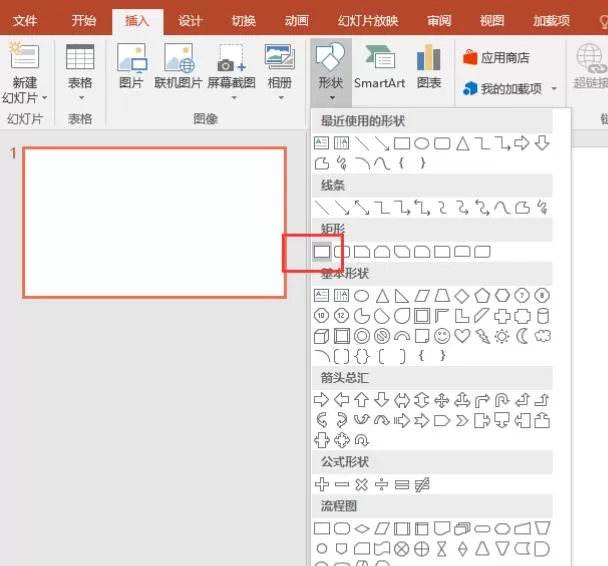Insert the plus sign formula shape

322,484
